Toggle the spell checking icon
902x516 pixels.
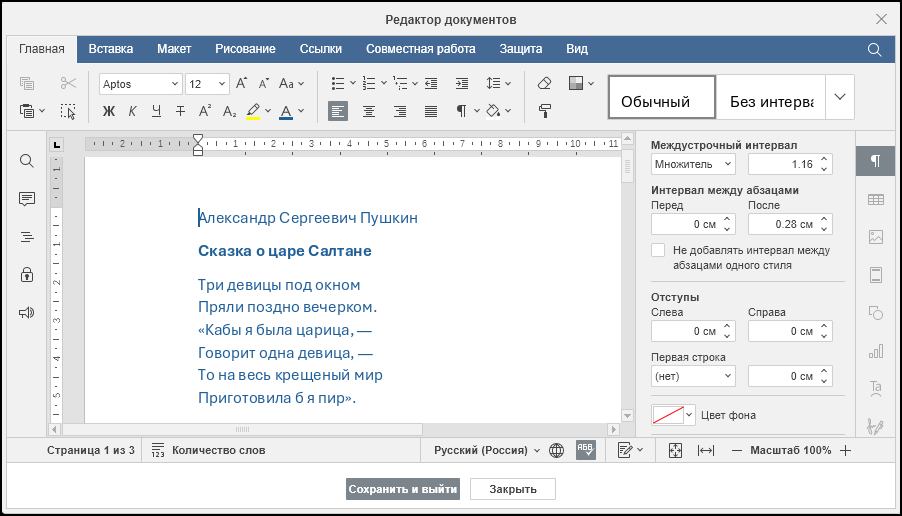coord(586,450)
